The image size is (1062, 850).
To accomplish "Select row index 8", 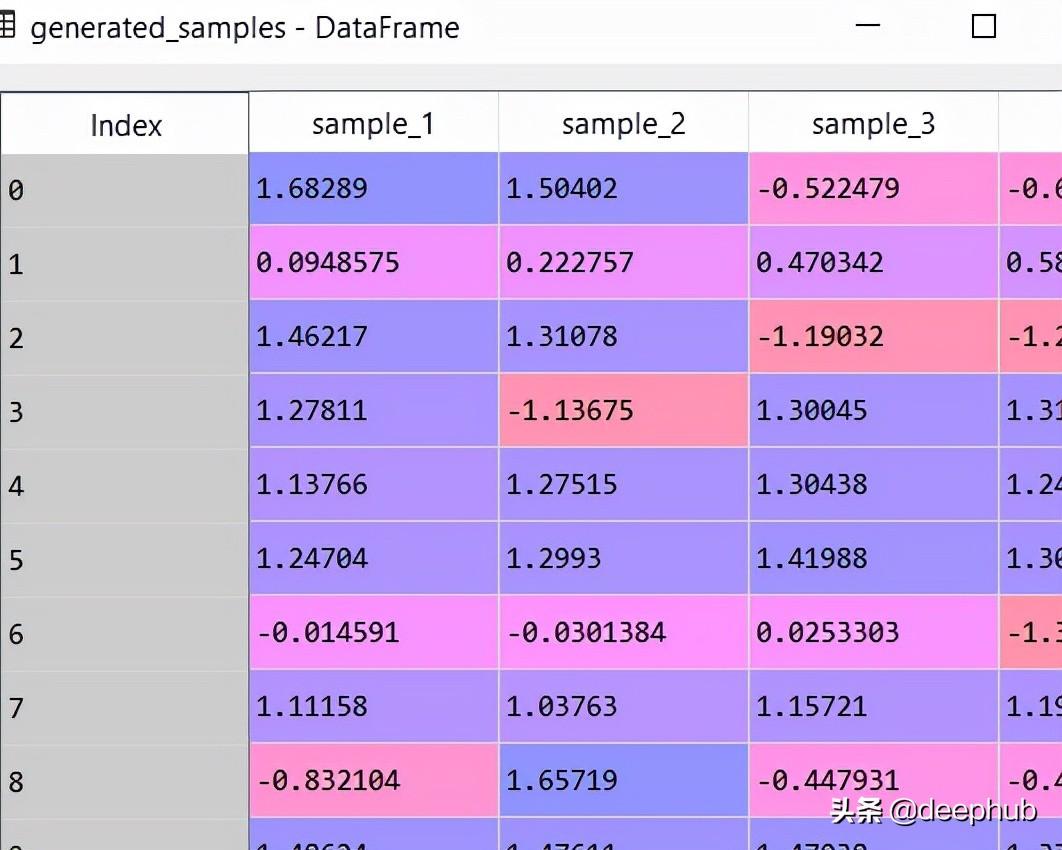I will tap(125, 780).
